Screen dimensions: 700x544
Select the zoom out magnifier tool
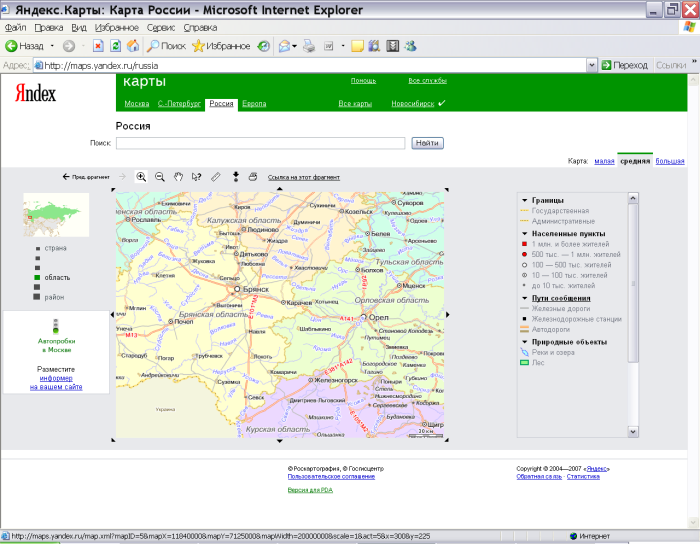point(160,176)
